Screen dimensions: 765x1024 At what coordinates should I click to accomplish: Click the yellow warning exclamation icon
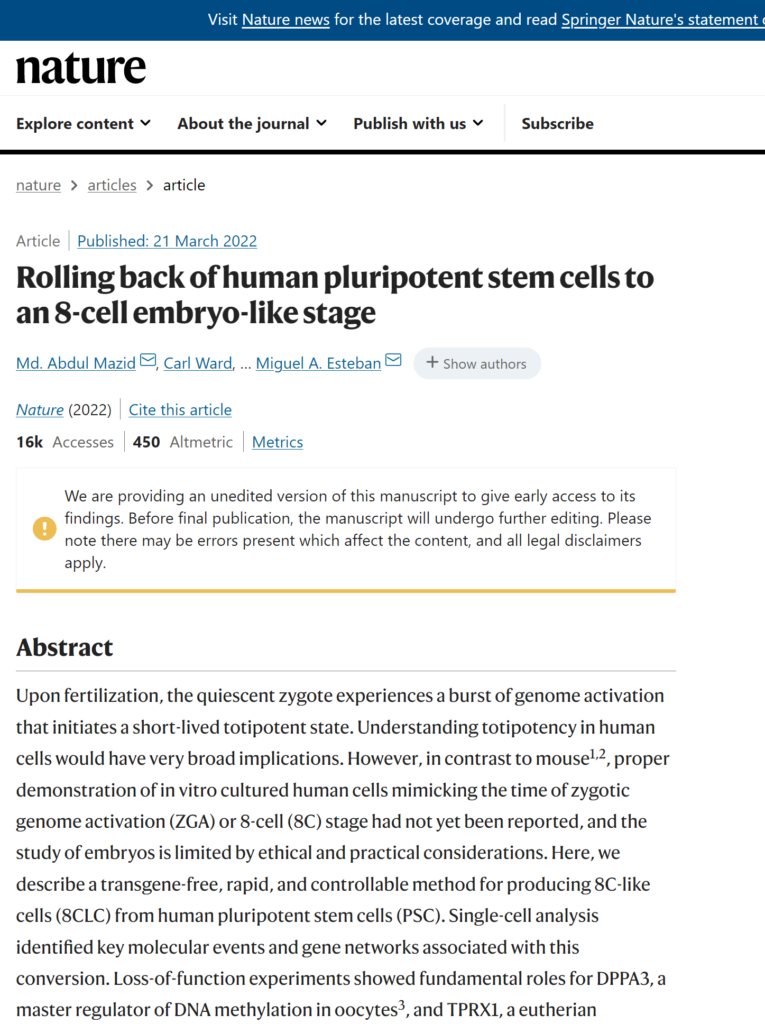44,528
